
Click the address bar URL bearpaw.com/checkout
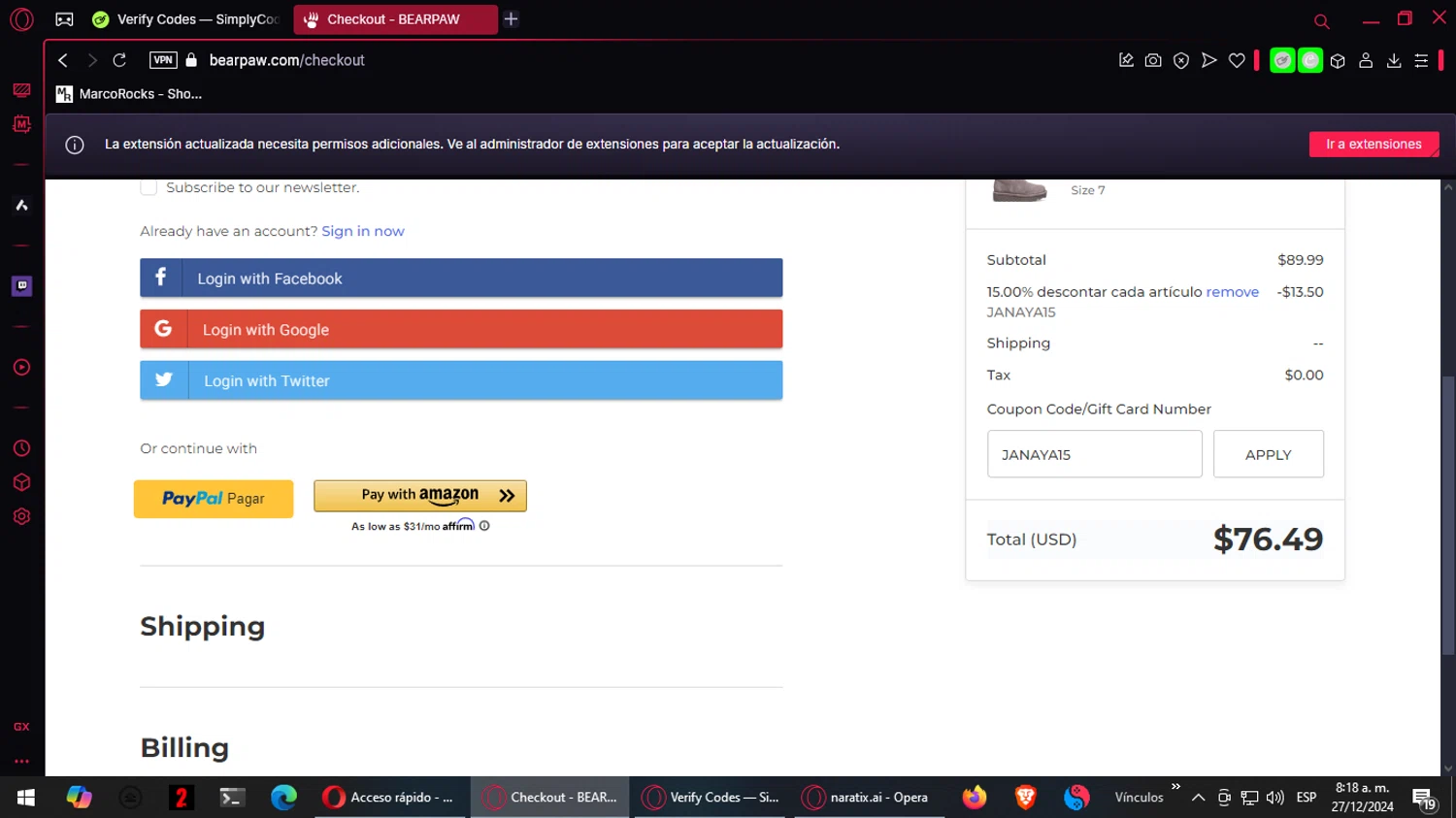point(287,60)
